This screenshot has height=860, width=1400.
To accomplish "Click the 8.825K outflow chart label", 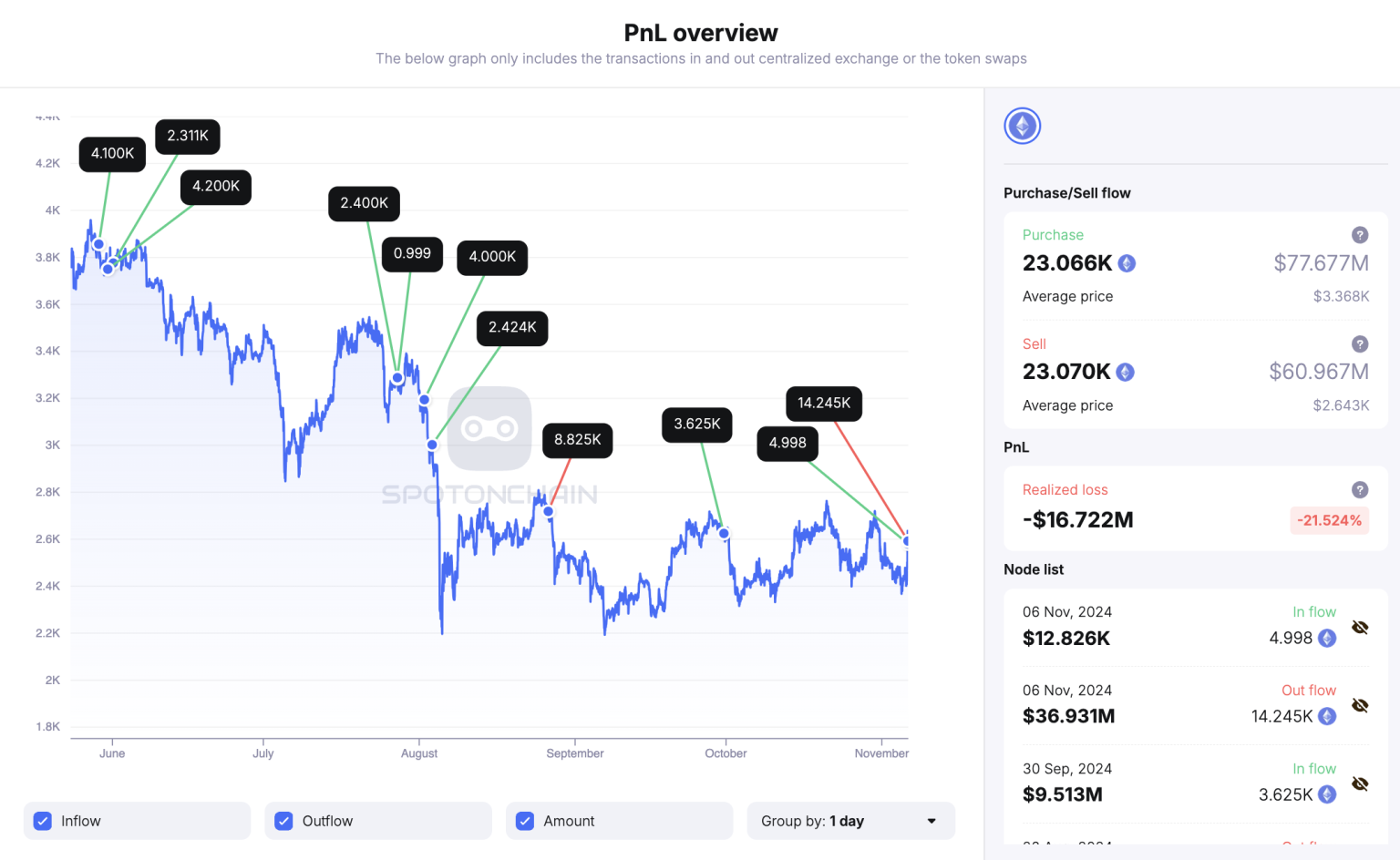I will (577, 440).
